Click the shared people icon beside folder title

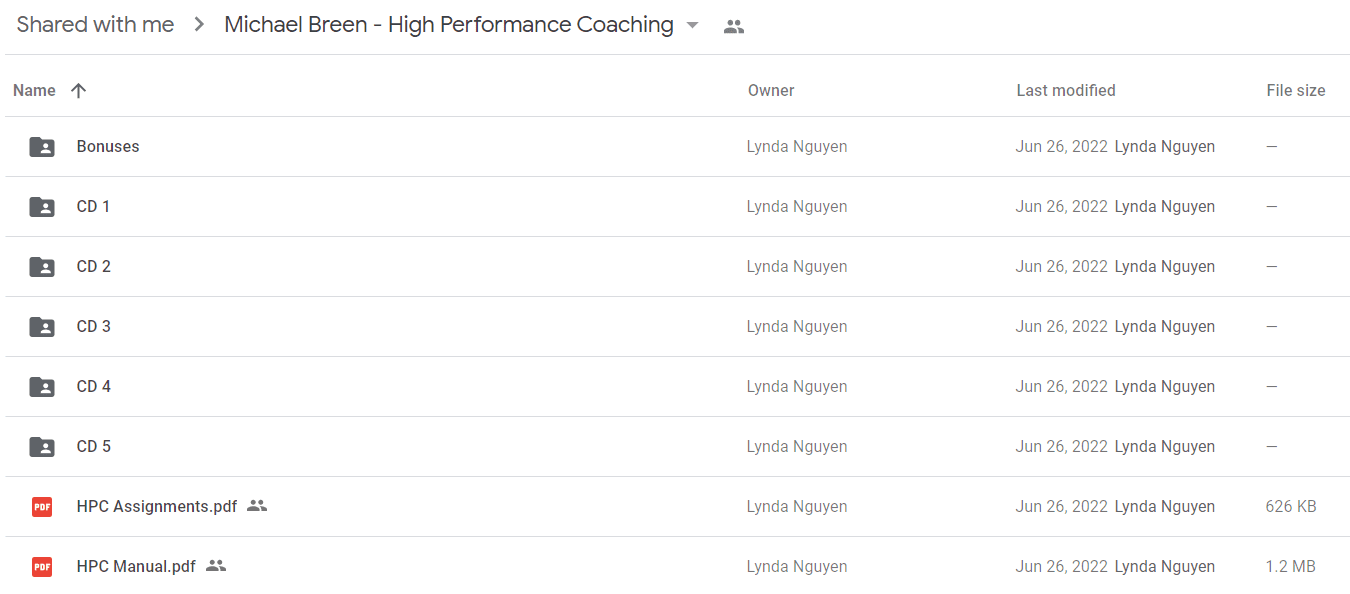[734, 27]
